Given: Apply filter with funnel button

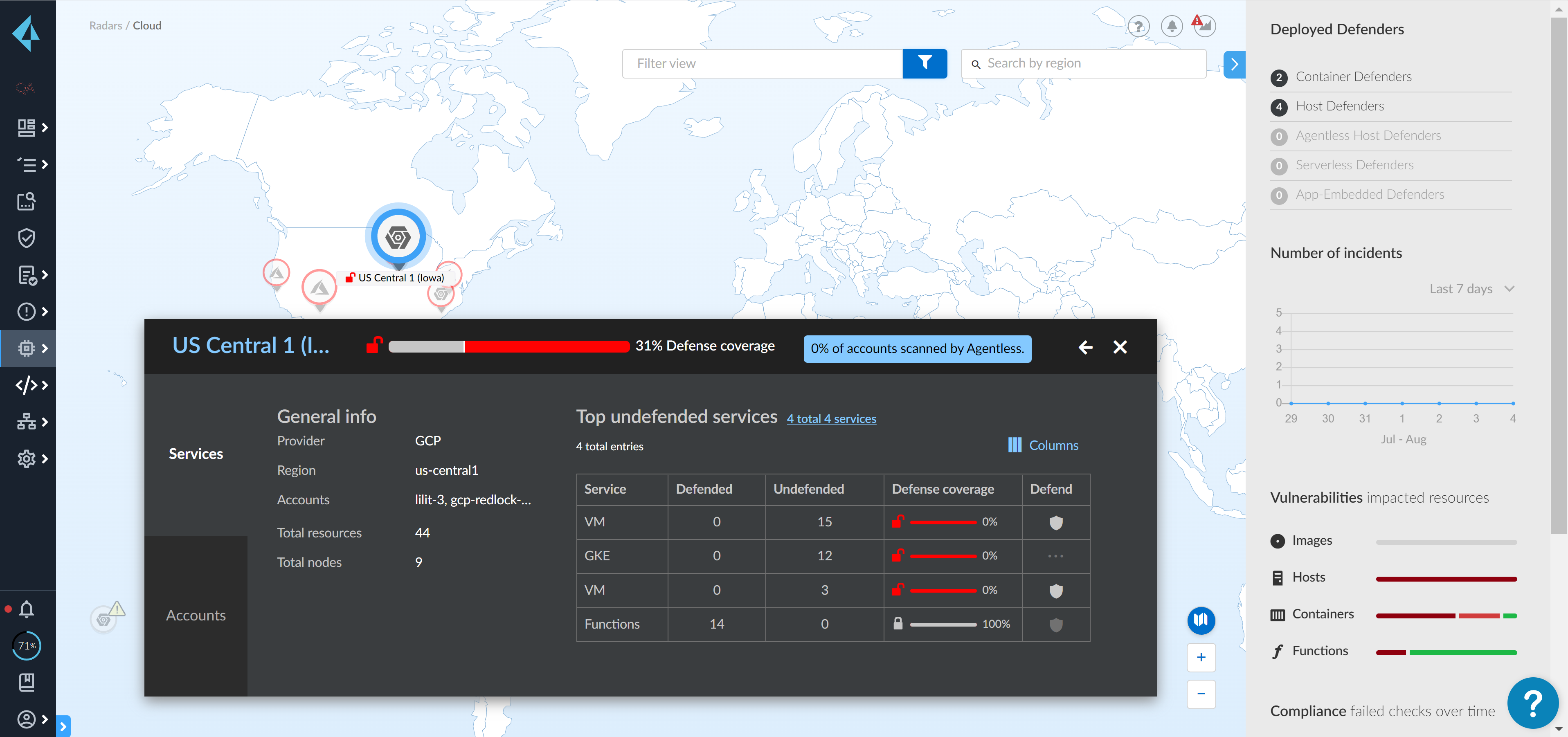Looking at the screenshot, I should (x=925, y=63).
